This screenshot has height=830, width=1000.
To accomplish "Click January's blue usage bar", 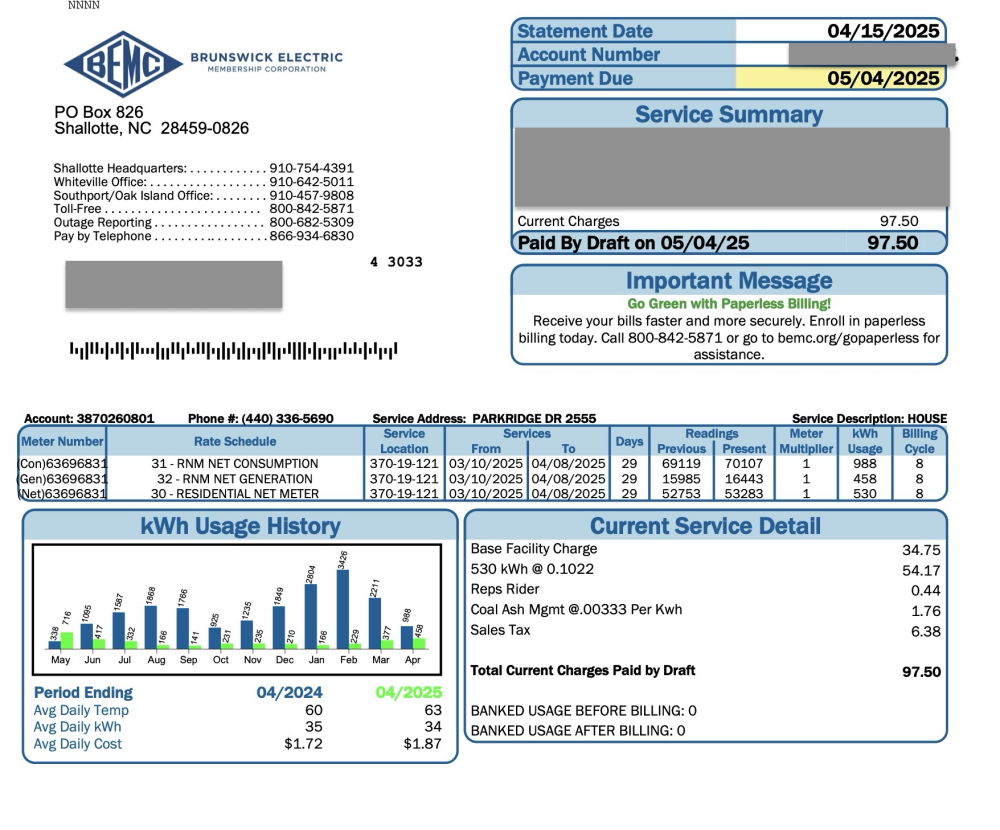I will coord(311,615).
